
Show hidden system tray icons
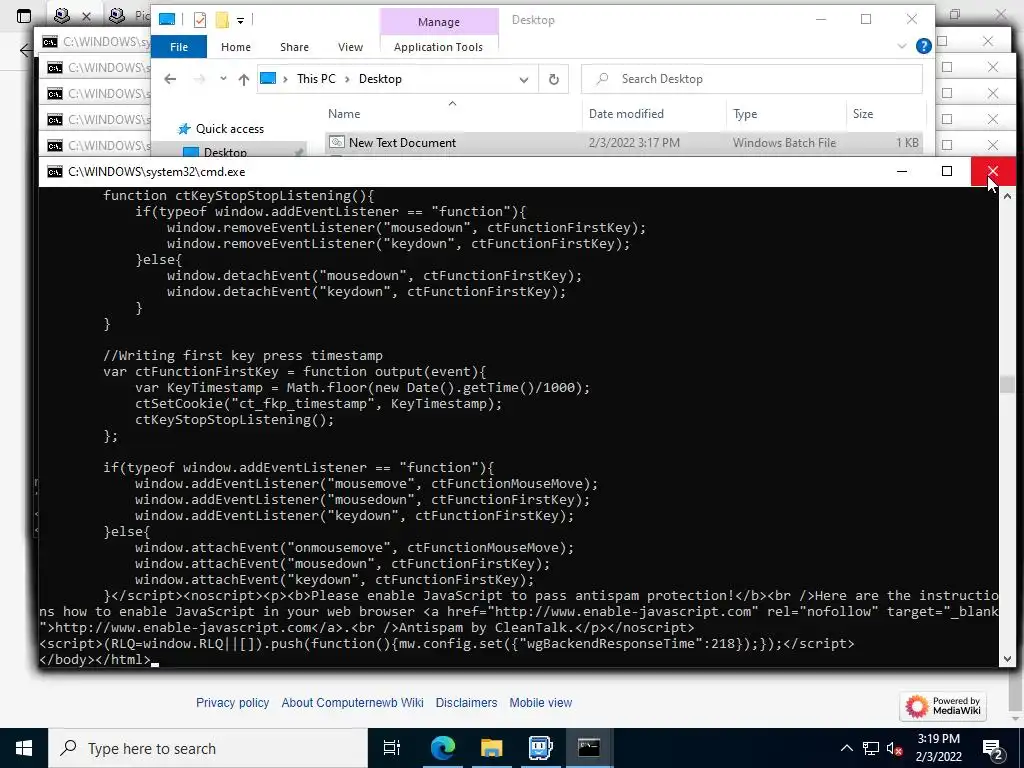point(846,748)
